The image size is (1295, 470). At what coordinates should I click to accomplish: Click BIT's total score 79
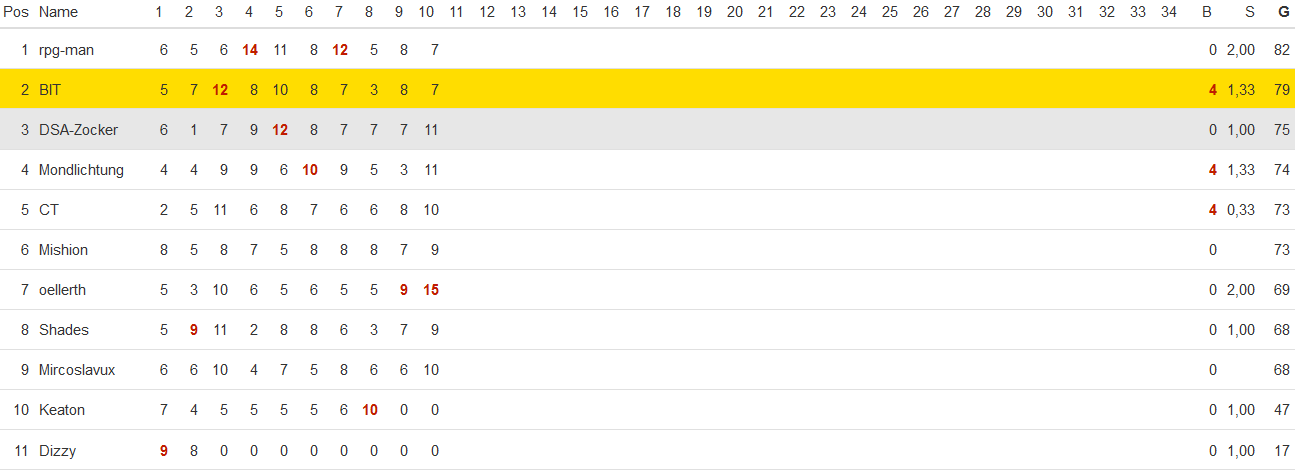(x=1281, y=90)
